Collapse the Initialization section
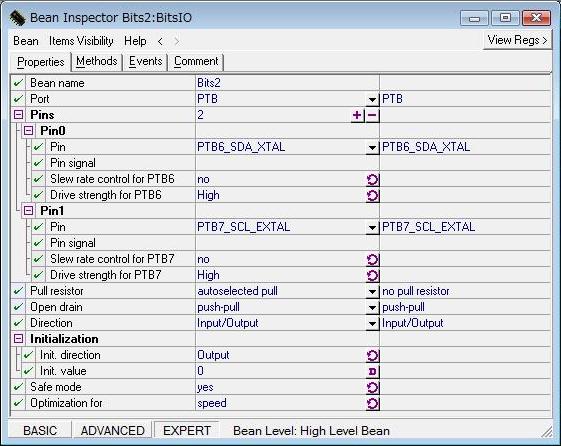 tap(19, 339)
